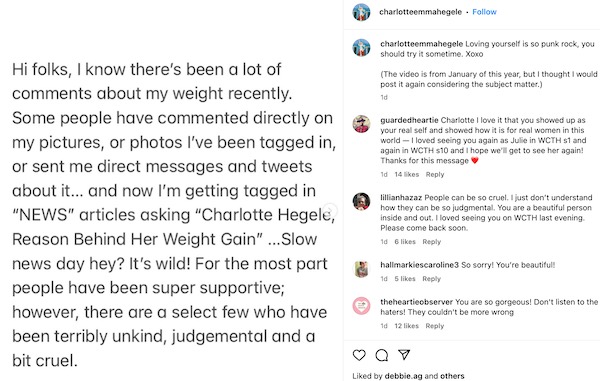Screen dimensions: 600x381
Task: Open the charlotteemmahegele username in header
Action: click(x=421, y=12)
